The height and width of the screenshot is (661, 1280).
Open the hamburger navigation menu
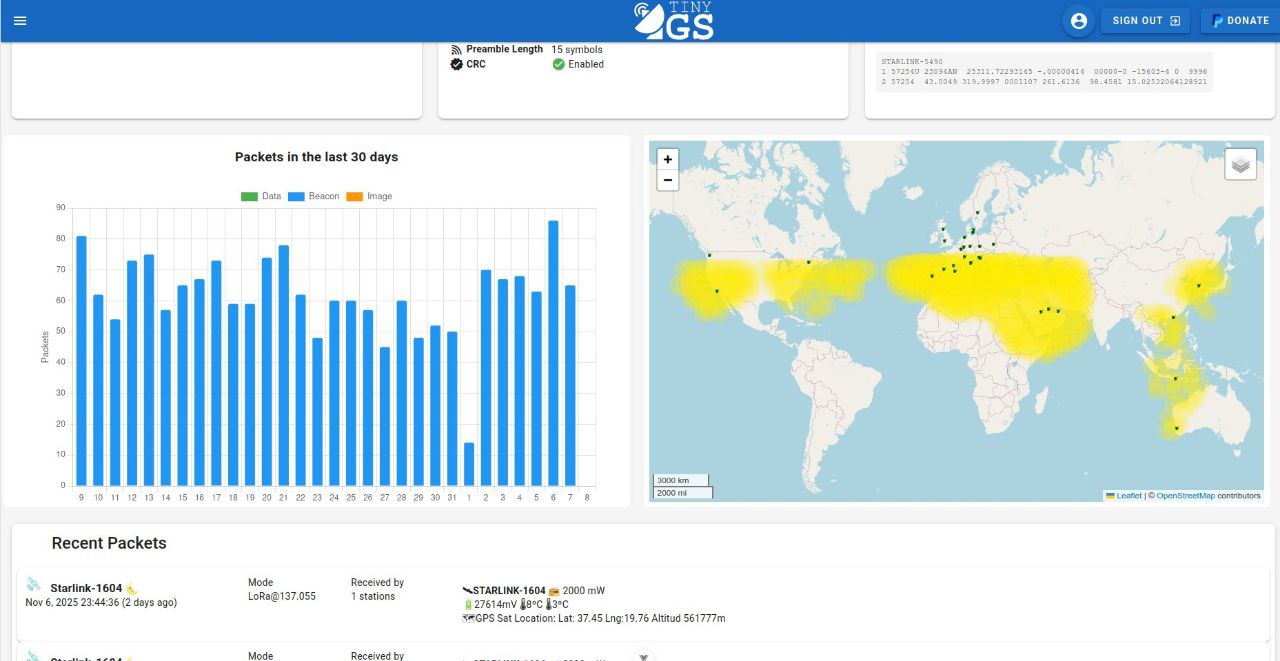(20, 20)
